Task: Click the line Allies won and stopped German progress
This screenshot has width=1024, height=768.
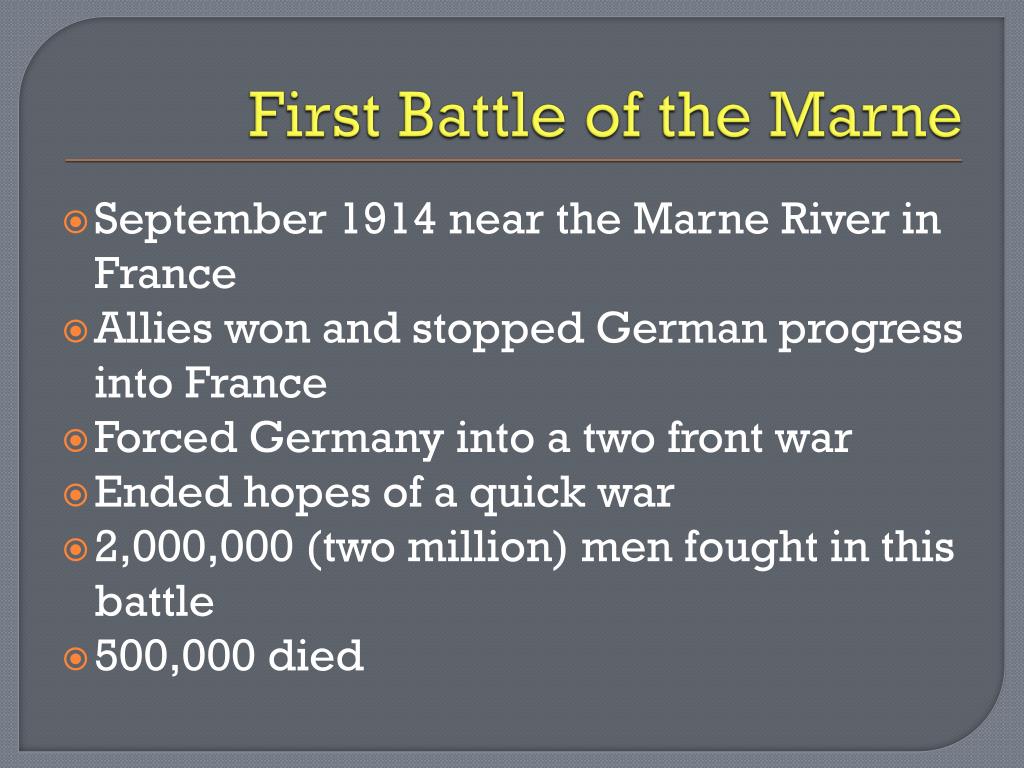Action: (x=528, y=330)
